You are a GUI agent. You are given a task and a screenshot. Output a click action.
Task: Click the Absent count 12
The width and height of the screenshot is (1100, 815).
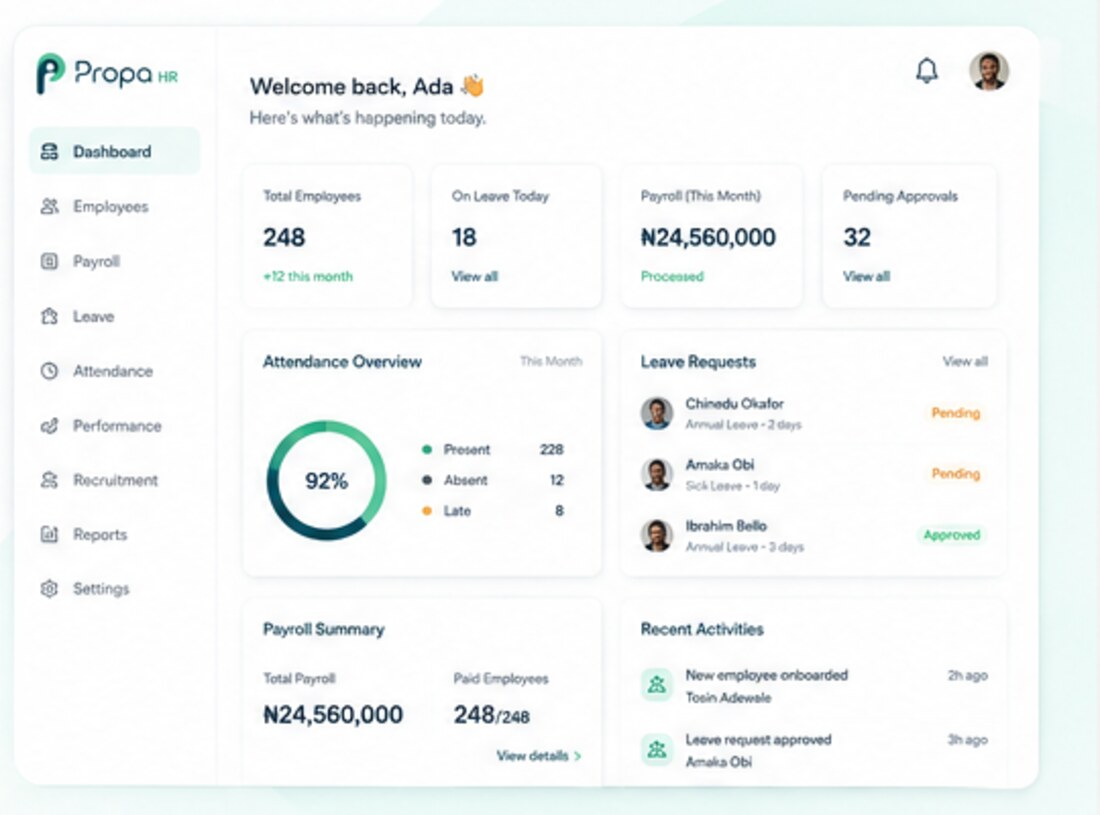(556, 480)
